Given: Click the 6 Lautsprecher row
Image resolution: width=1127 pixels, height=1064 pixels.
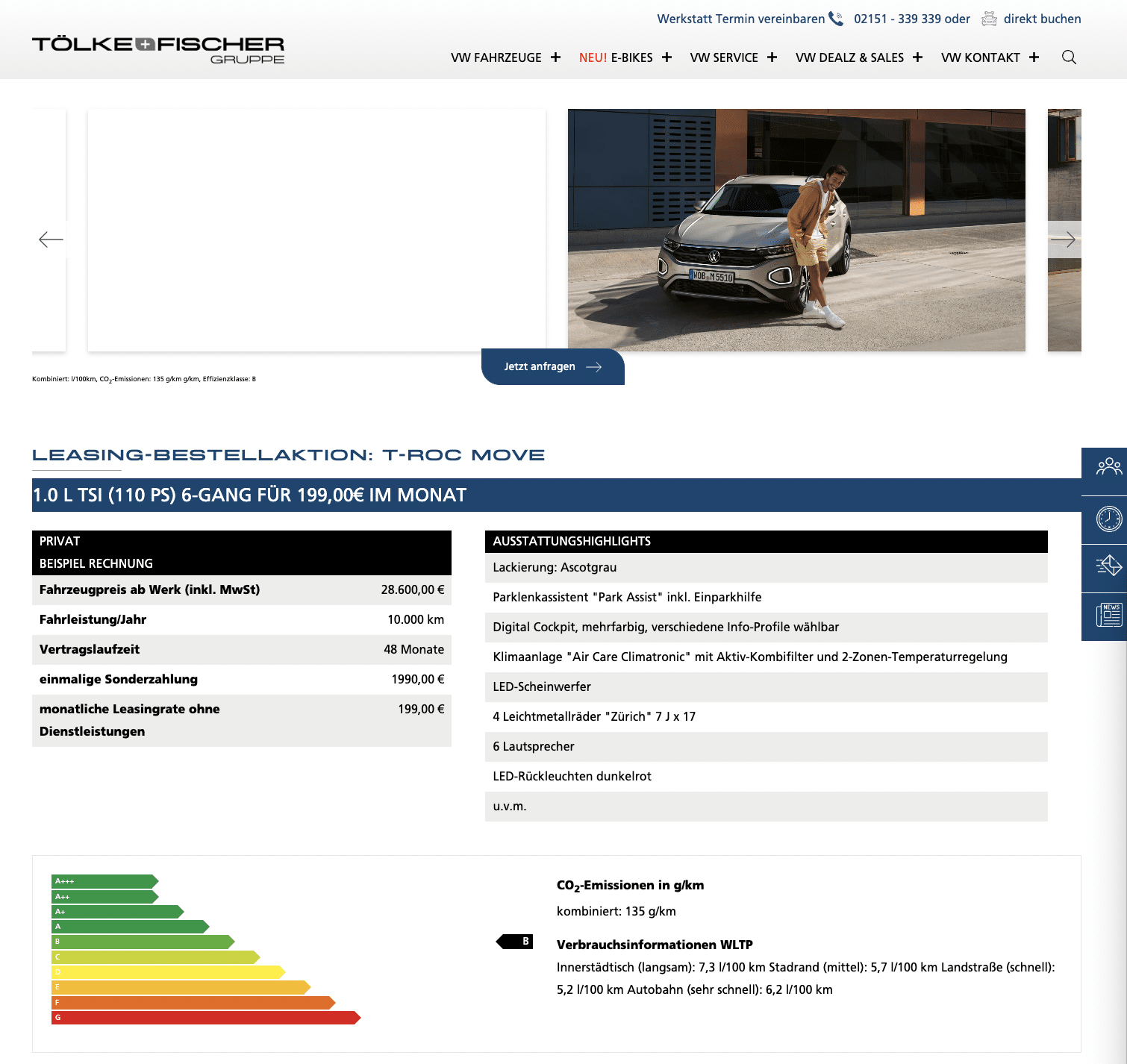Looking at the screenshot, I should (x=767, y=747).
